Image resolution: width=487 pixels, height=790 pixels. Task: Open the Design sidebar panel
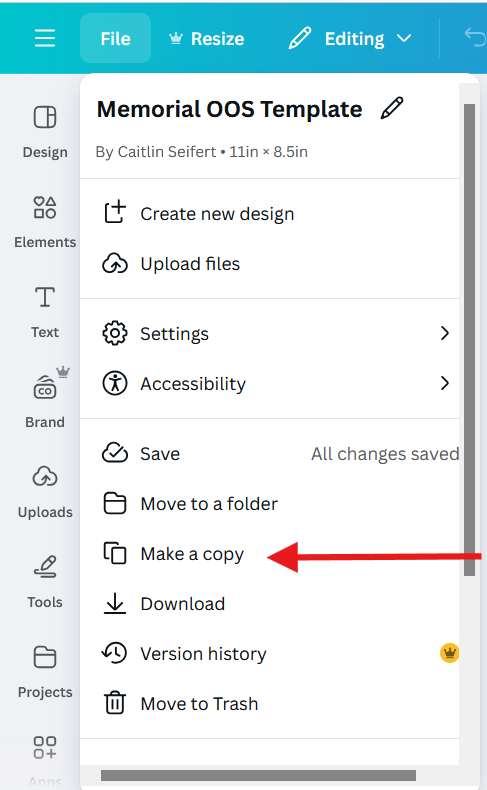tap(45, 131)
